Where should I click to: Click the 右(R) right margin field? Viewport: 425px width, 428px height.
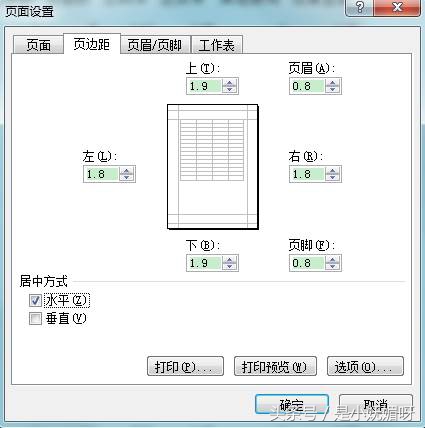tap(307, 174)
